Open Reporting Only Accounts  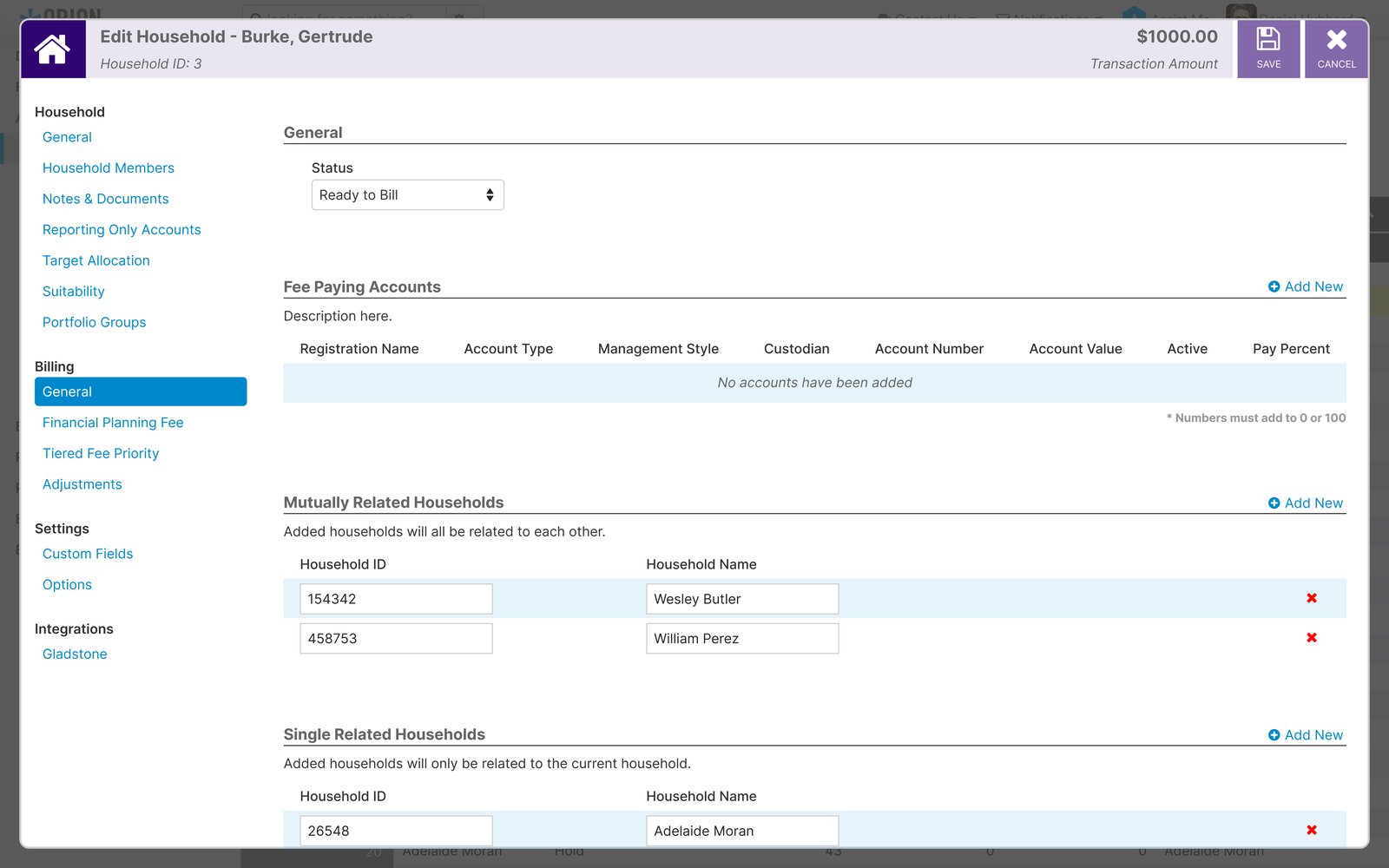[x=122, y=230]
